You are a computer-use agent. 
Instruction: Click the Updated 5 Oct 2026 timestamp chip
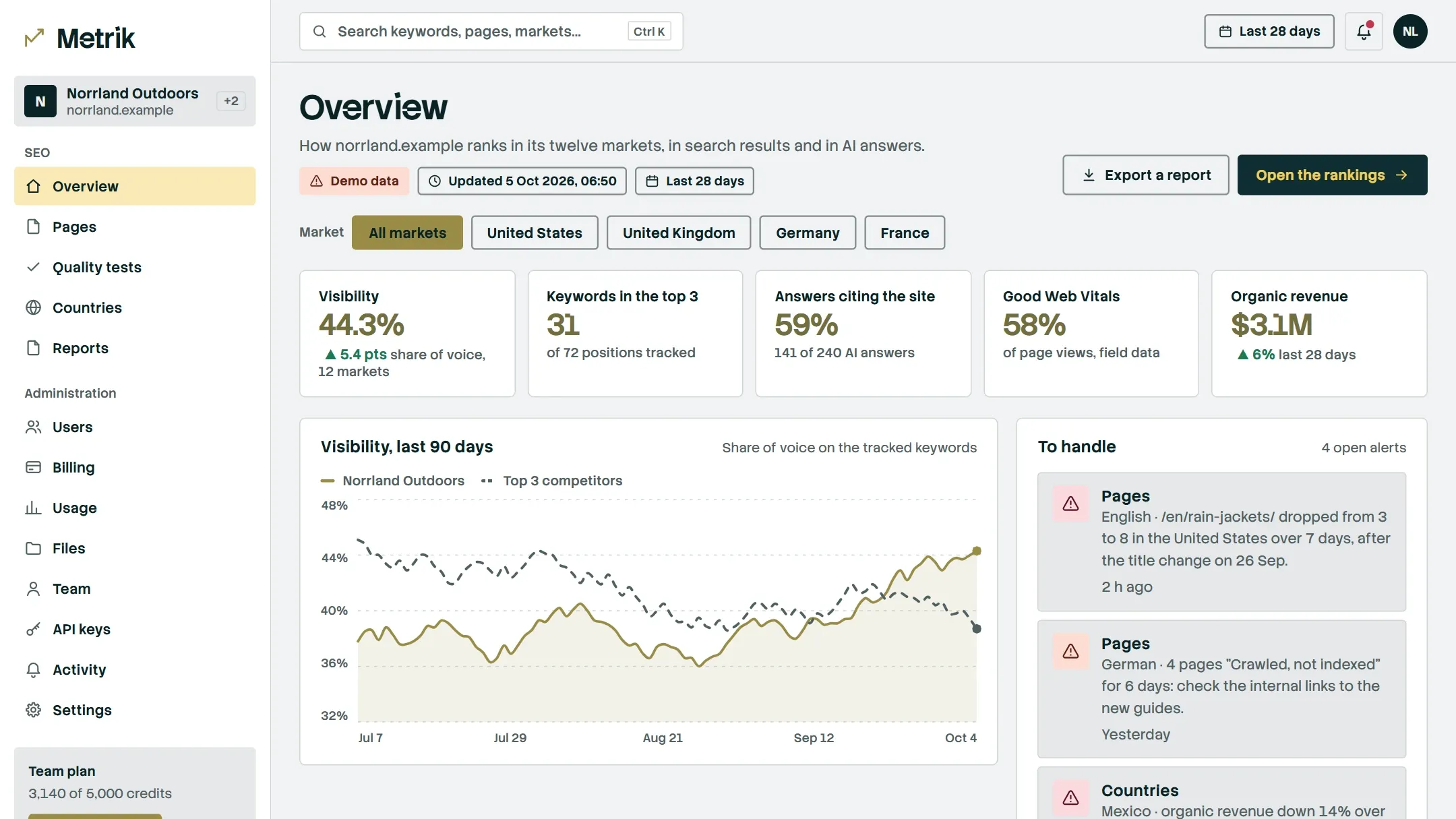pos(522,181)
